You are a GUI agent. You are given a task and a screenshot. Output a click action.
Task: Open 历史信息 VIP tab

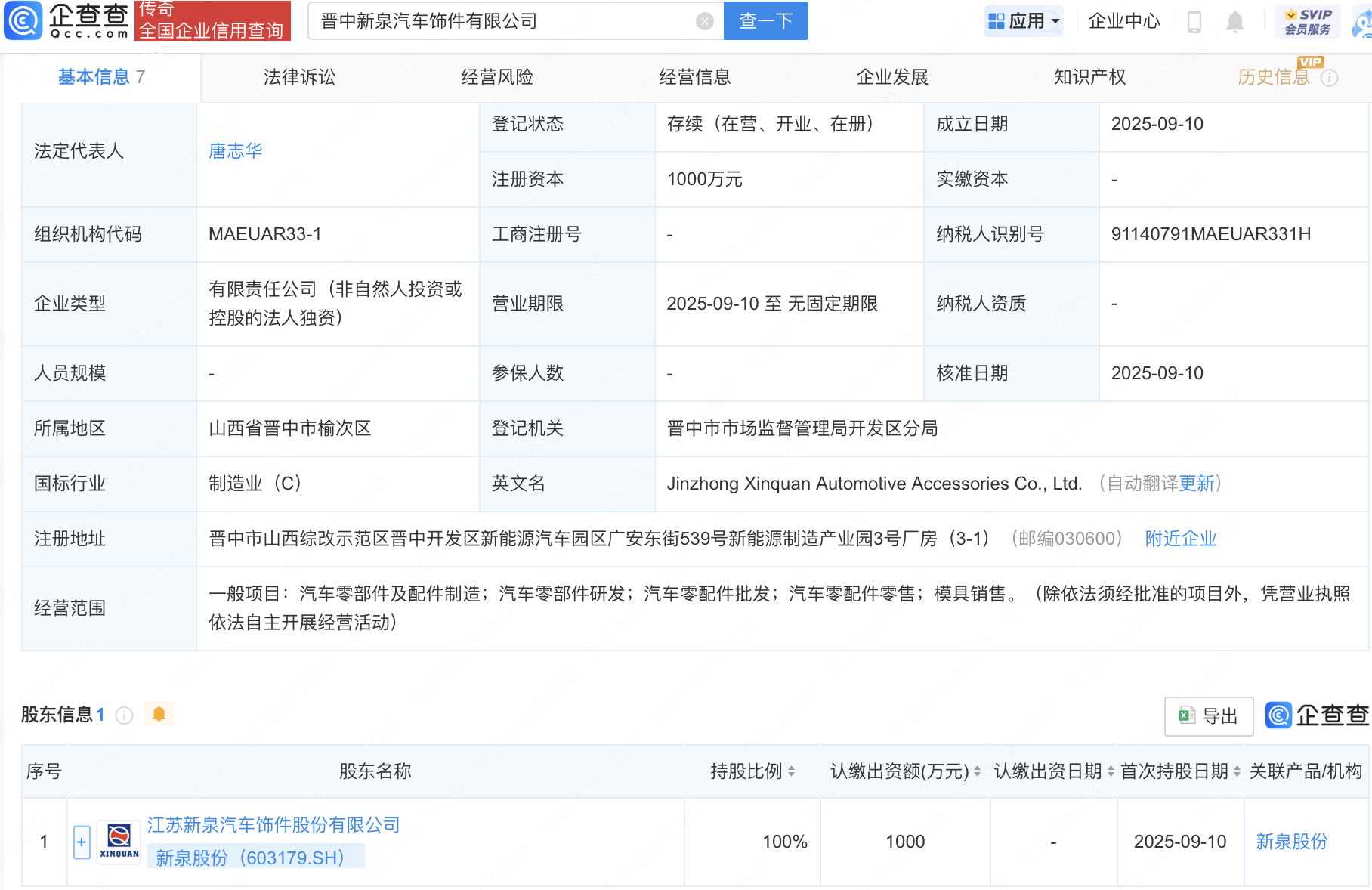pos(1274,77)
